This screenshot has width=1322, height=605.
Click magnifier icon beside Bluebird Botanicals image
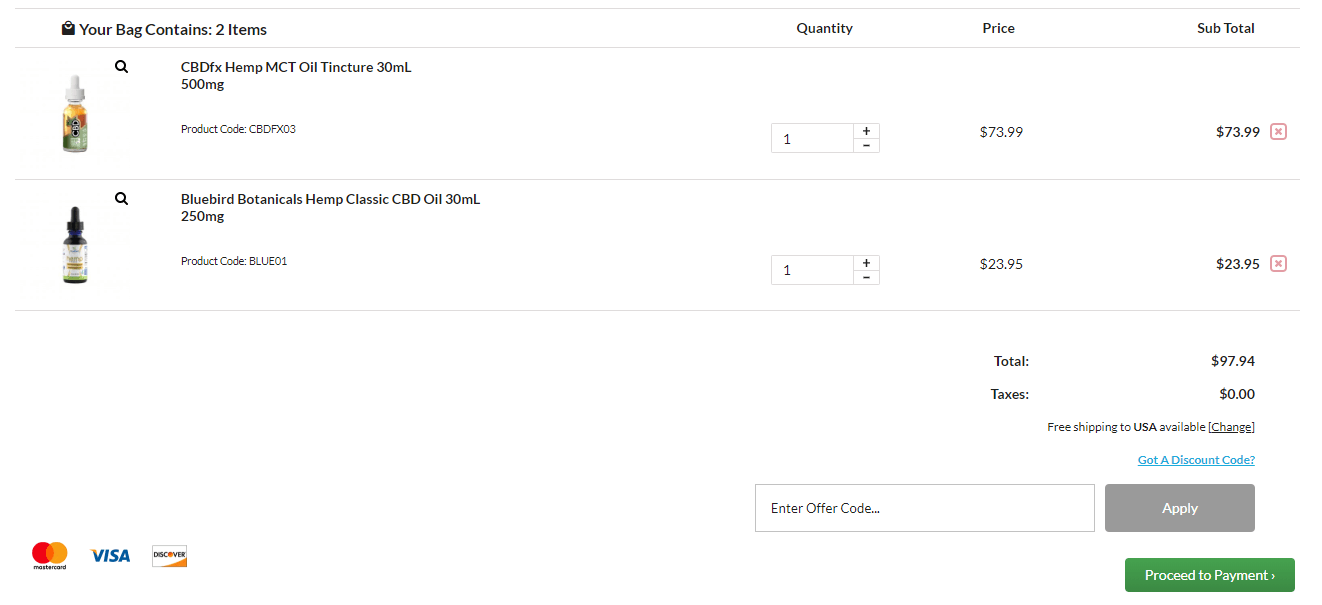[121, 199]
